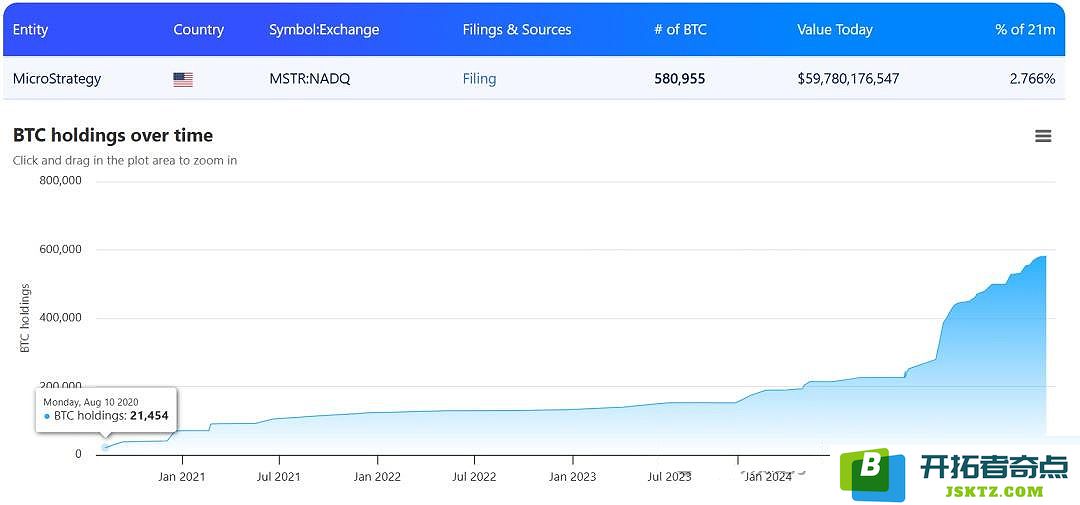Click the Symbol:Exchange column header
The image size is (1080, 505).
point(324,30)
